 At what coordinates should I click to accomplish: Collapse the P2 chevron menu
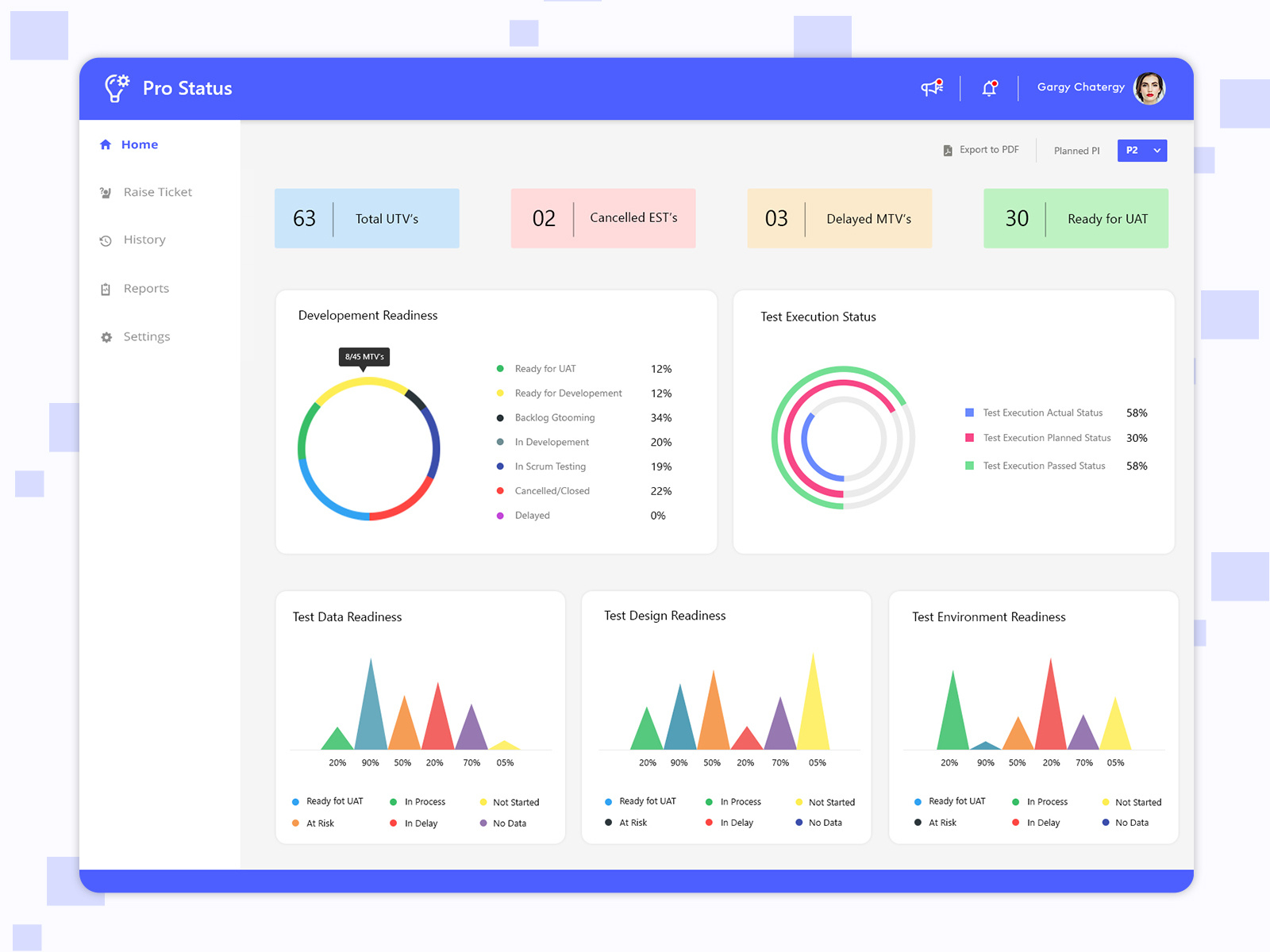[1157, 150]
